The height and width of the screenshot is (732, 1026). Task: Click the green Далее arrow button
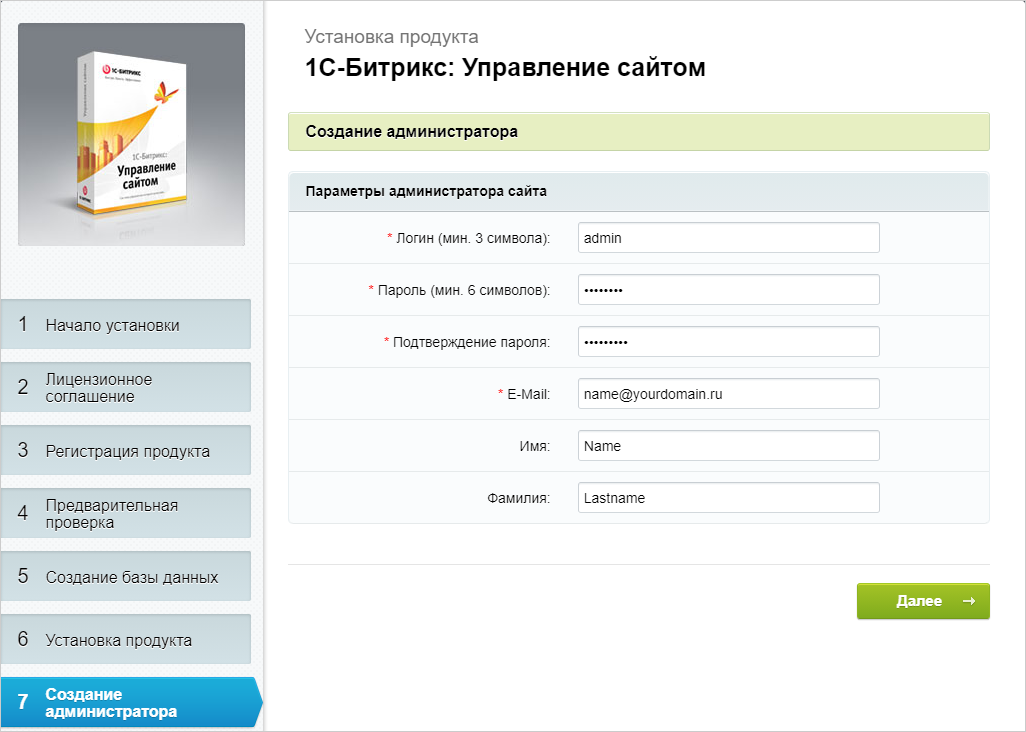921,601
